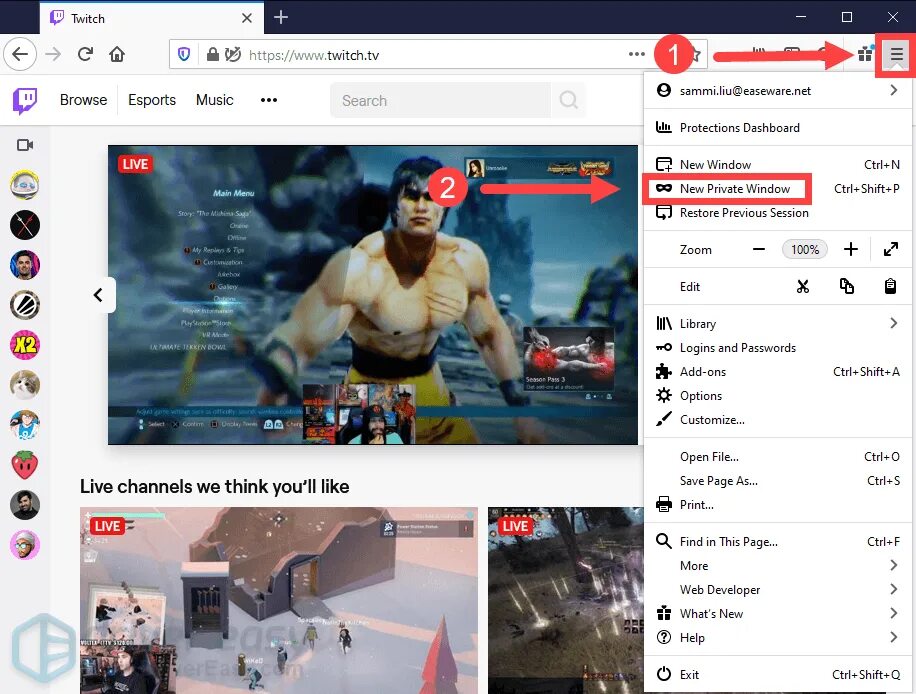Click the twitch.tv address bar URL

click(x=314, y=55)
